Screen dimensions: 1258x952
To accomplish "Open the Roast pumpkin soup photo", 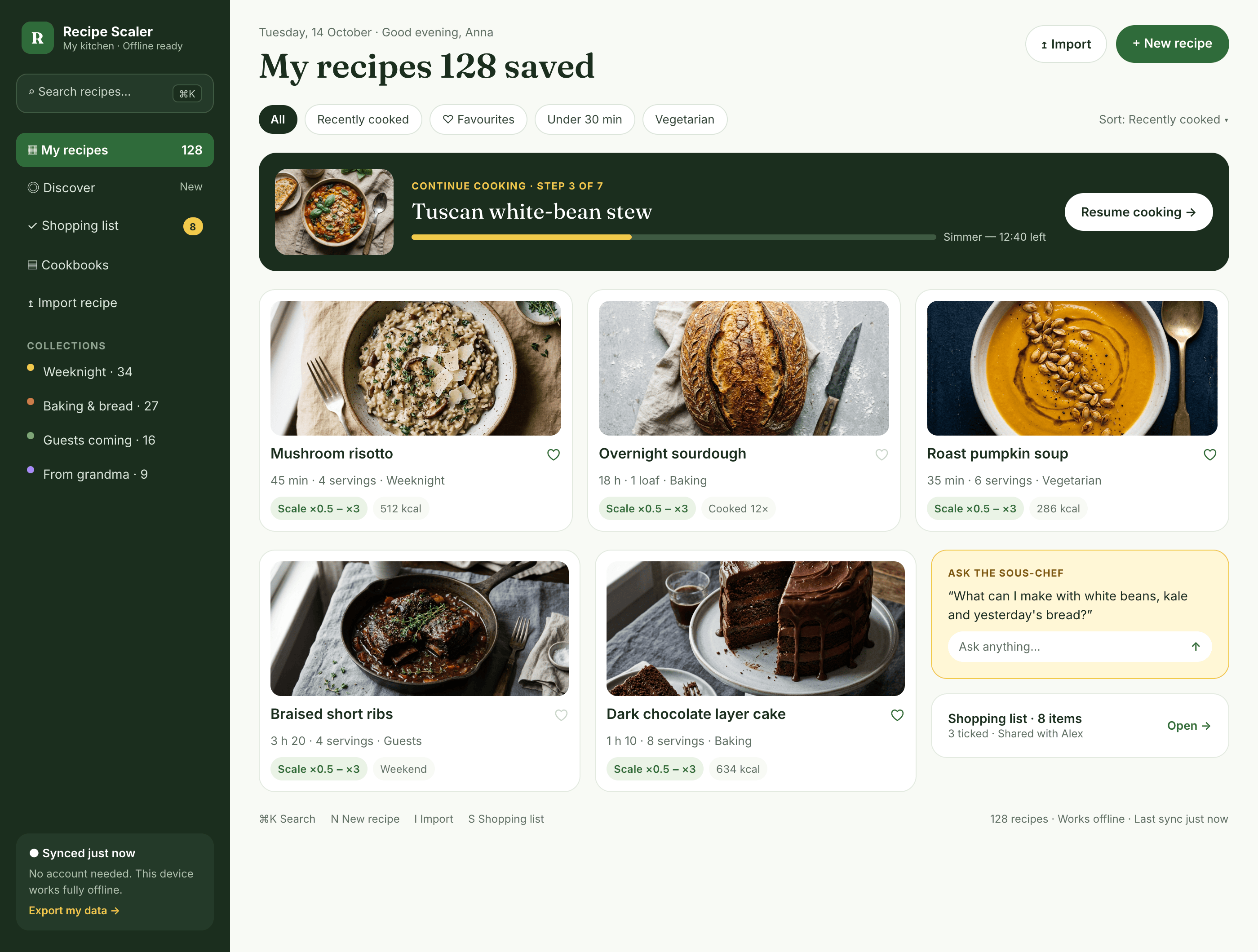I will [x=1072, y=368].
